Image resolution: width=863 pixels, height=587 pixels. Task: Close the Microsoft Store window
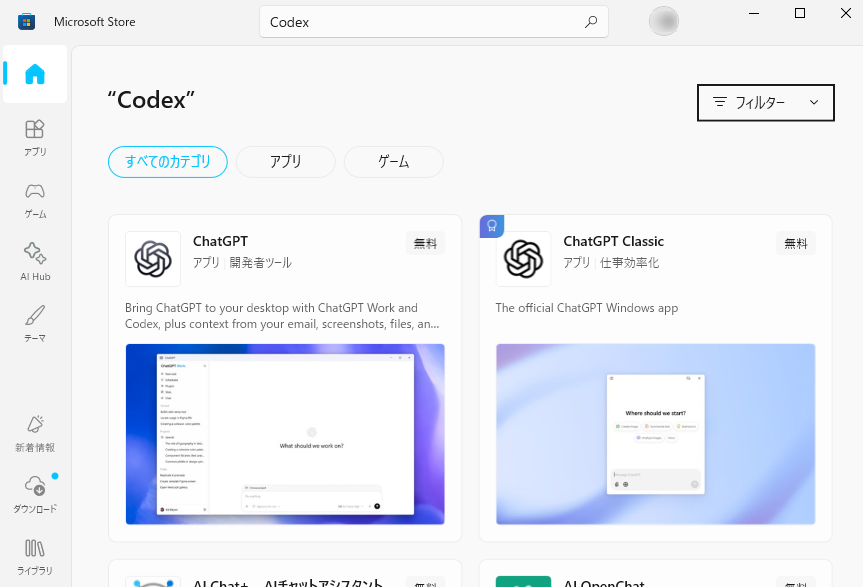coord(846,13)
